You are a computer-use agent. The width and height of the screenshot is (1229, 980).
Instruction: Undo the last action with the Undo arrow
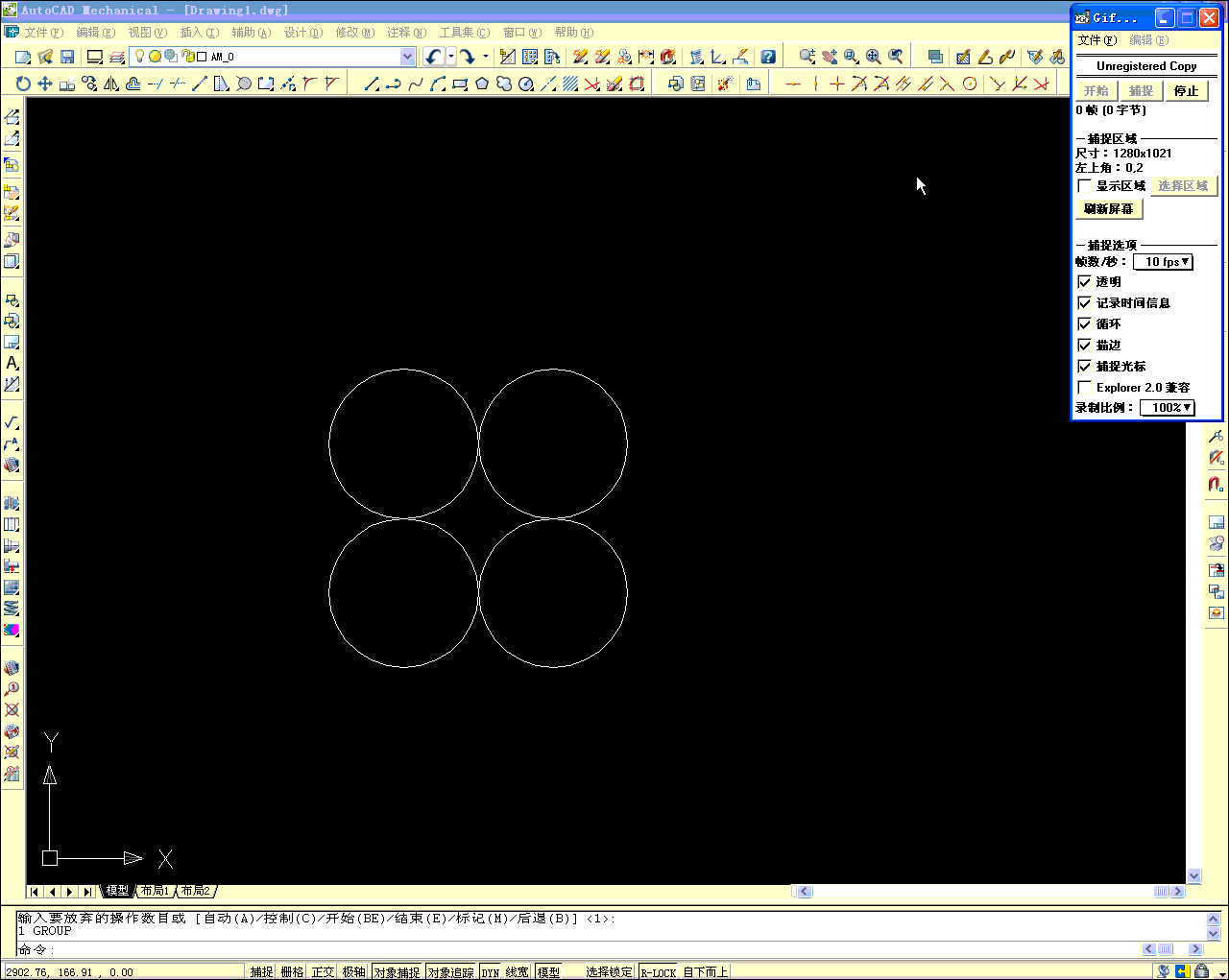click(x=434, y=57)
